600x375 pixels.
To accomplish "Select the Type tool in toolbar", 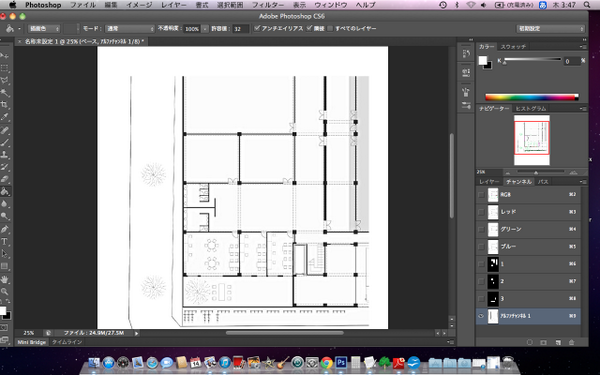I will tap(5, 241).
